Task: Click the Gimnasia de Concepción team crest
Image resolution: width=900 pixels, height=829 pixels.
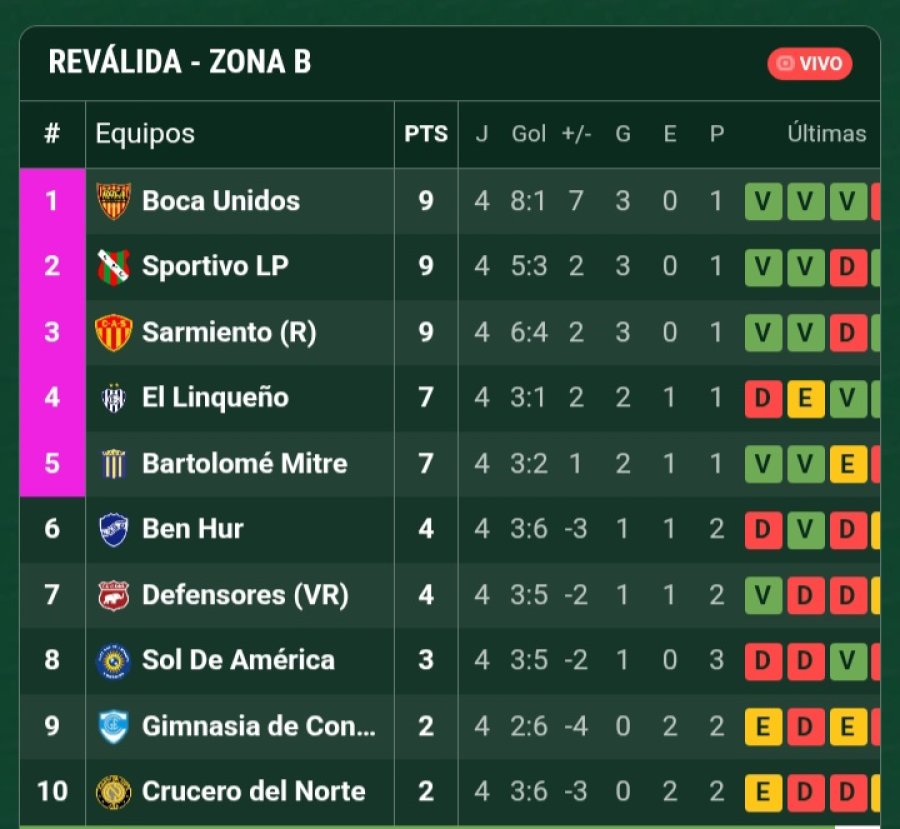Action: (113, 726)
